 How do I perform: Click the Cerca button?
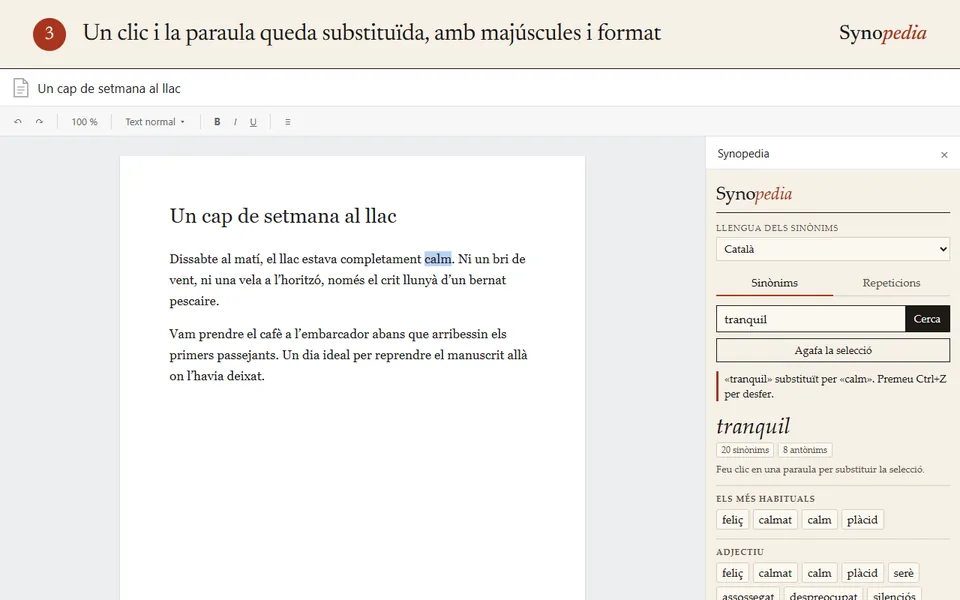[927, 319]
